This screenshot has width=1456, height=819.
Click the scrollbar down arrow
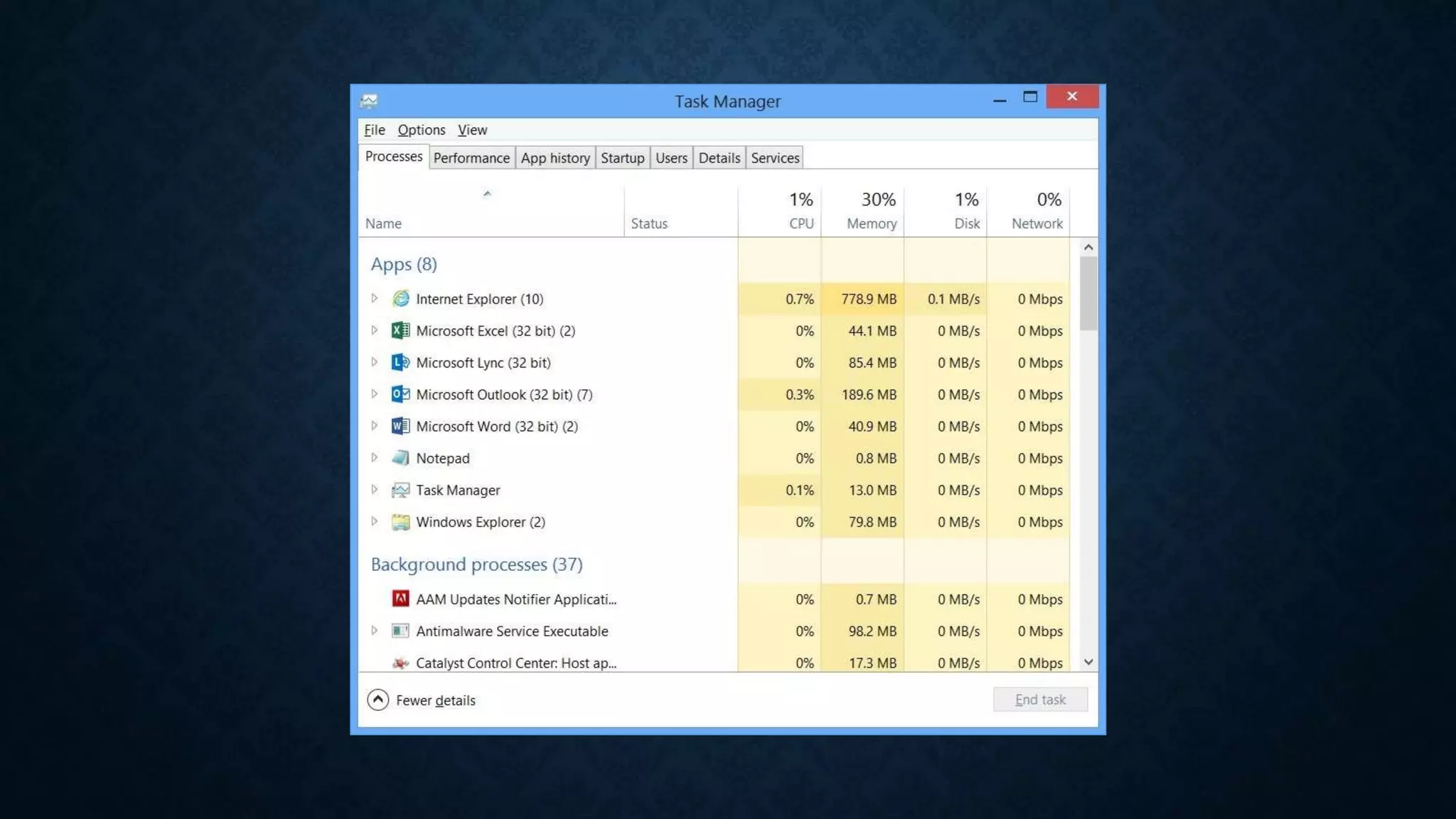point(1088,662)
